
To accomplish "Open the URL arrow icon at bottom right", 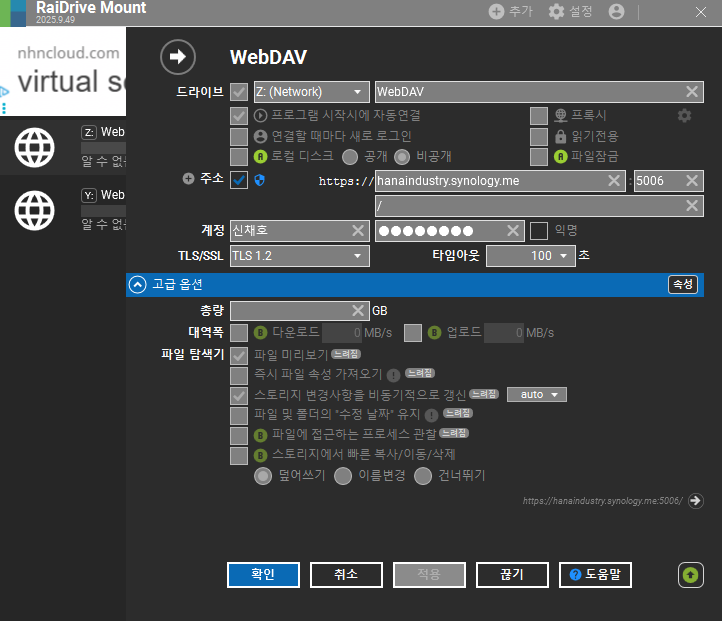I will 696,501.
